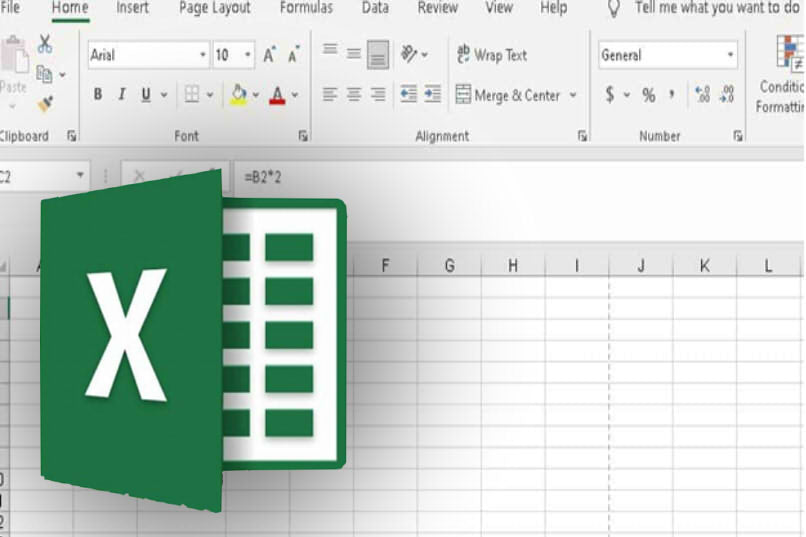The width and height of the screenshot is (806, 537).
Task: Click the Paste clipboard icon
Action: tap(14, 55)
